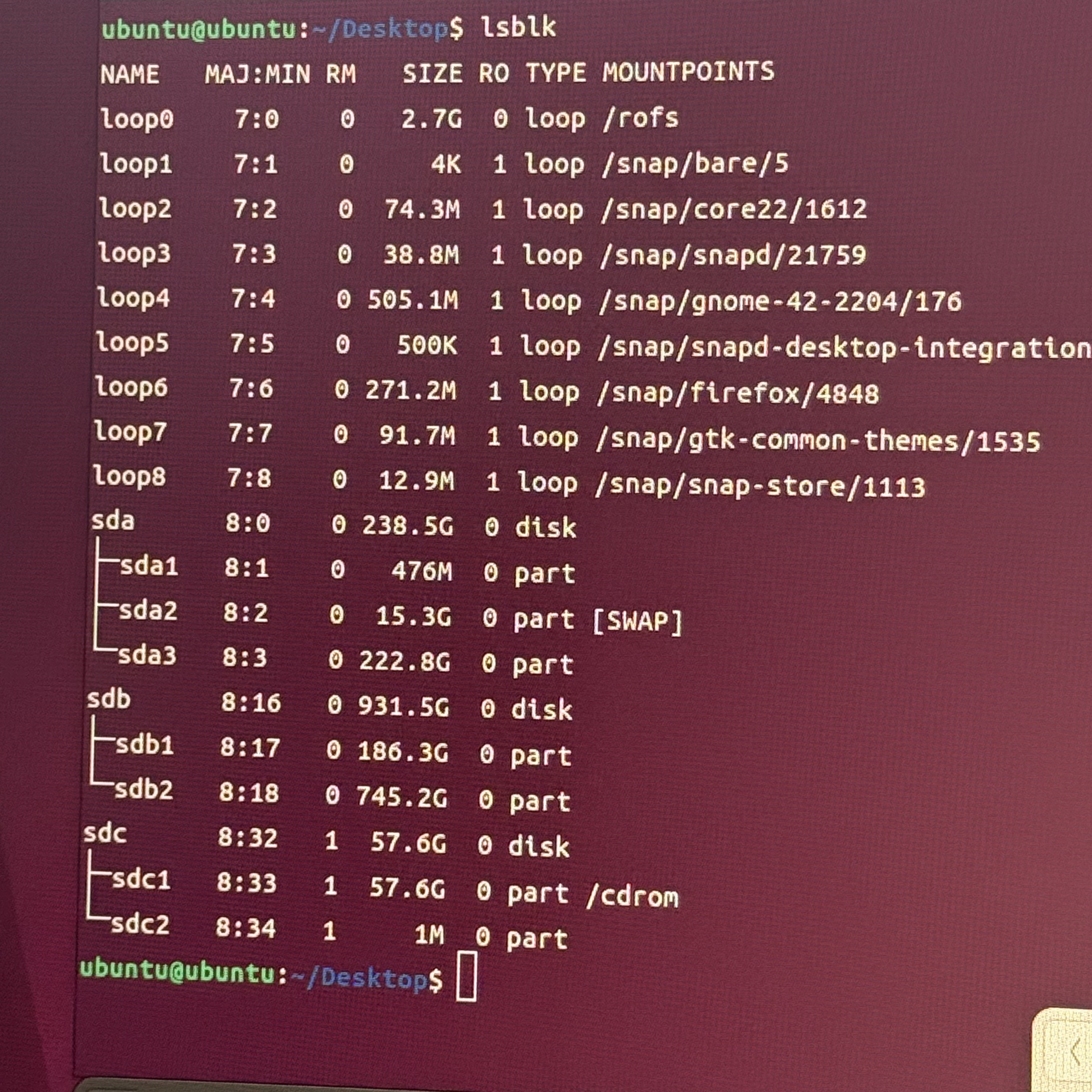Select the sdb1 partition entry

(144, 746)
